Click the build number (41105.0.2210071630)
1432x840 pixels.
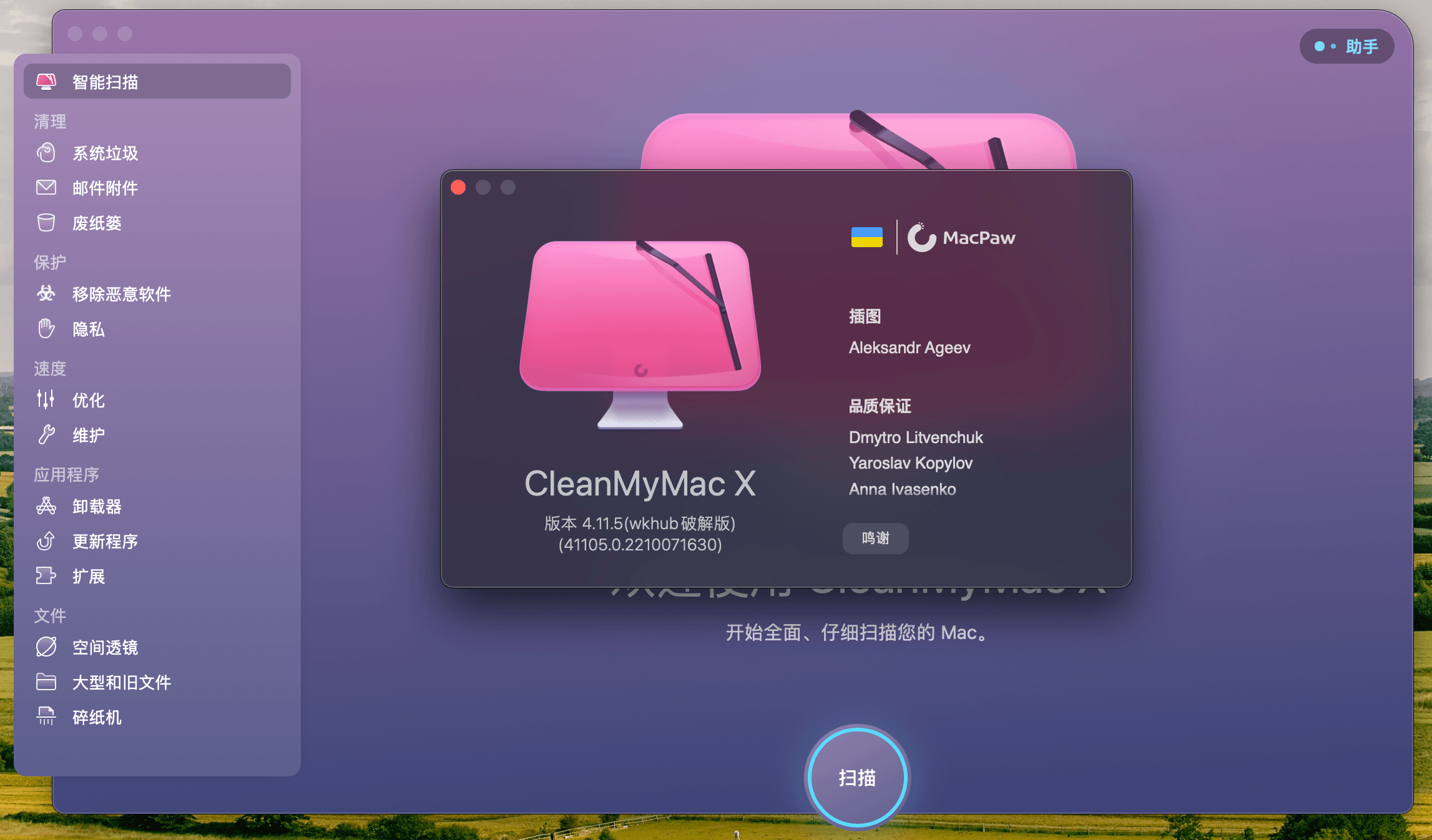[x=640, y=545]
